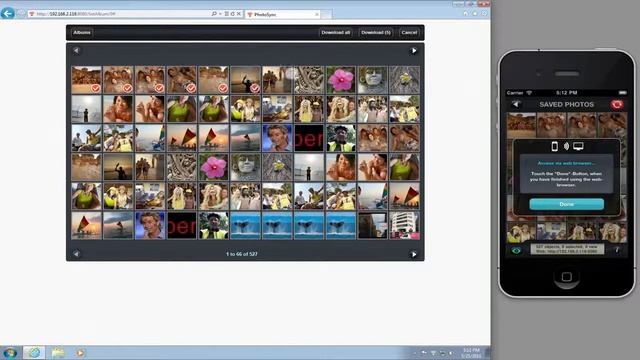Click the '1 to 66 of 527' page counter
This screenshot has width=640, height=360.
tap(242, 254)
